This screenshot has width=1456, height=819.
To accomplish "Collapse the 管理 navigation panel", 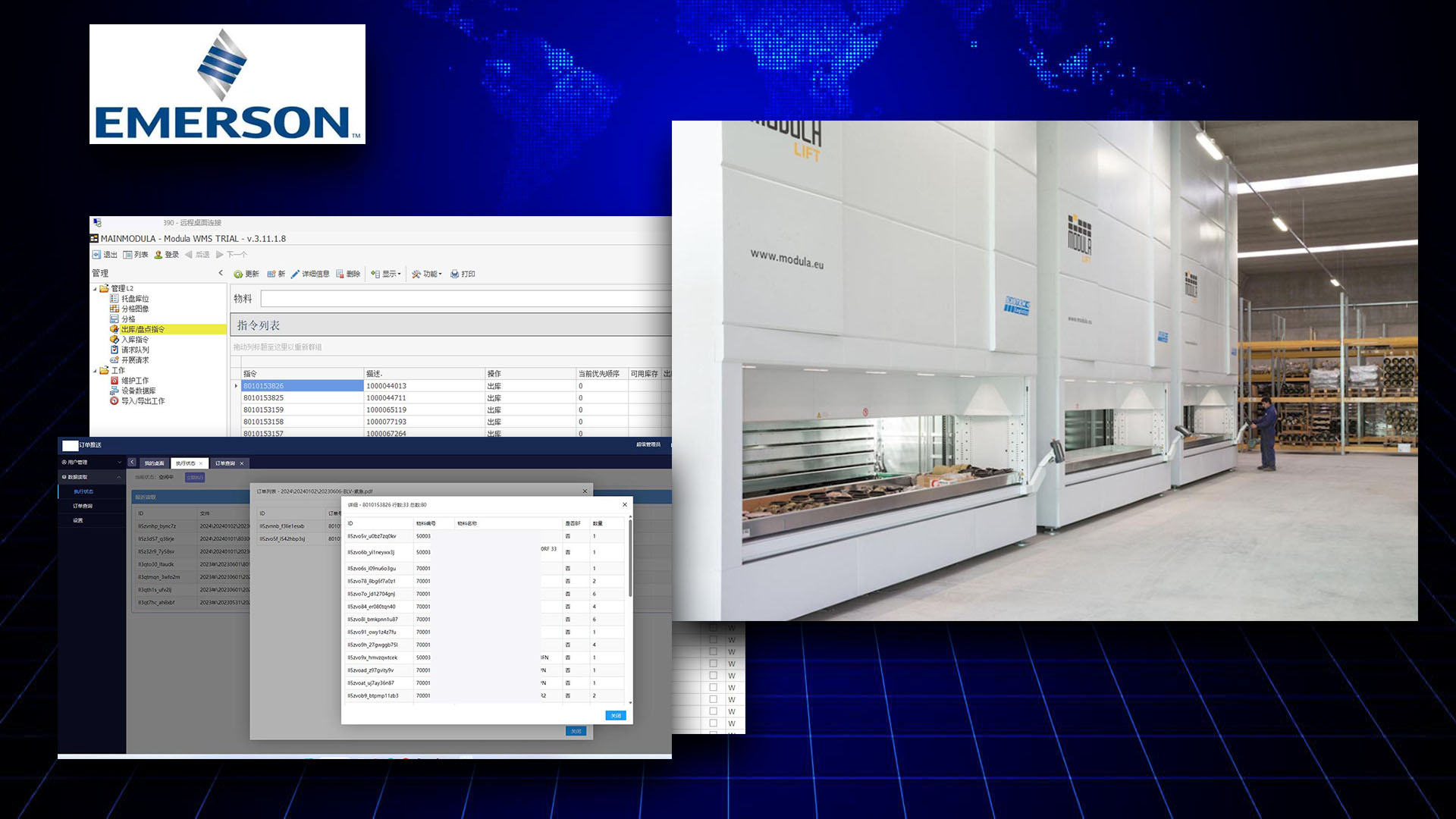I will [x=221, y=273].
